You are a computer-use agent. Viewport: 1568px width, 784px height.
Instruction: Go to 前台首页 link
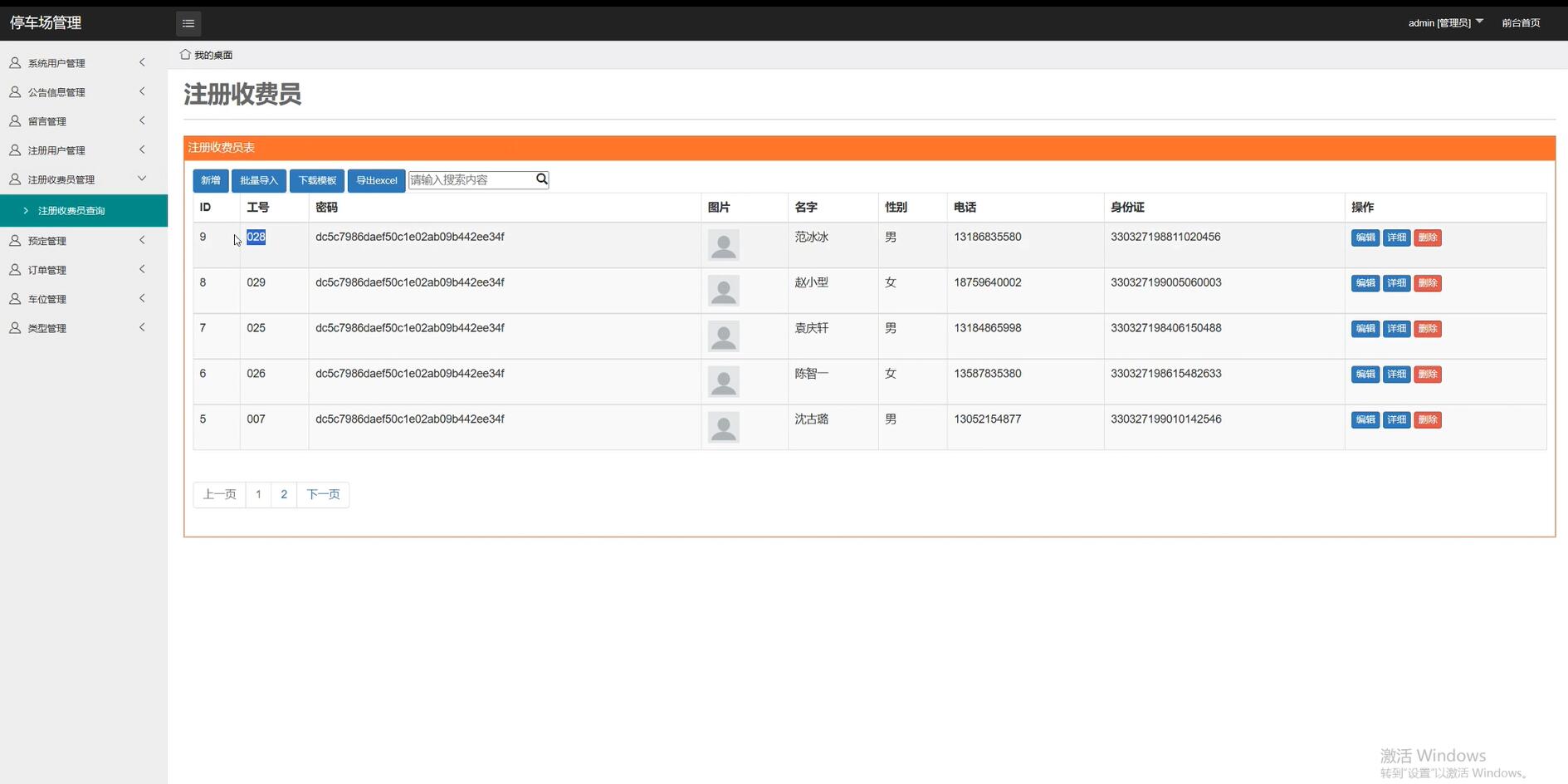[1521, 22]
